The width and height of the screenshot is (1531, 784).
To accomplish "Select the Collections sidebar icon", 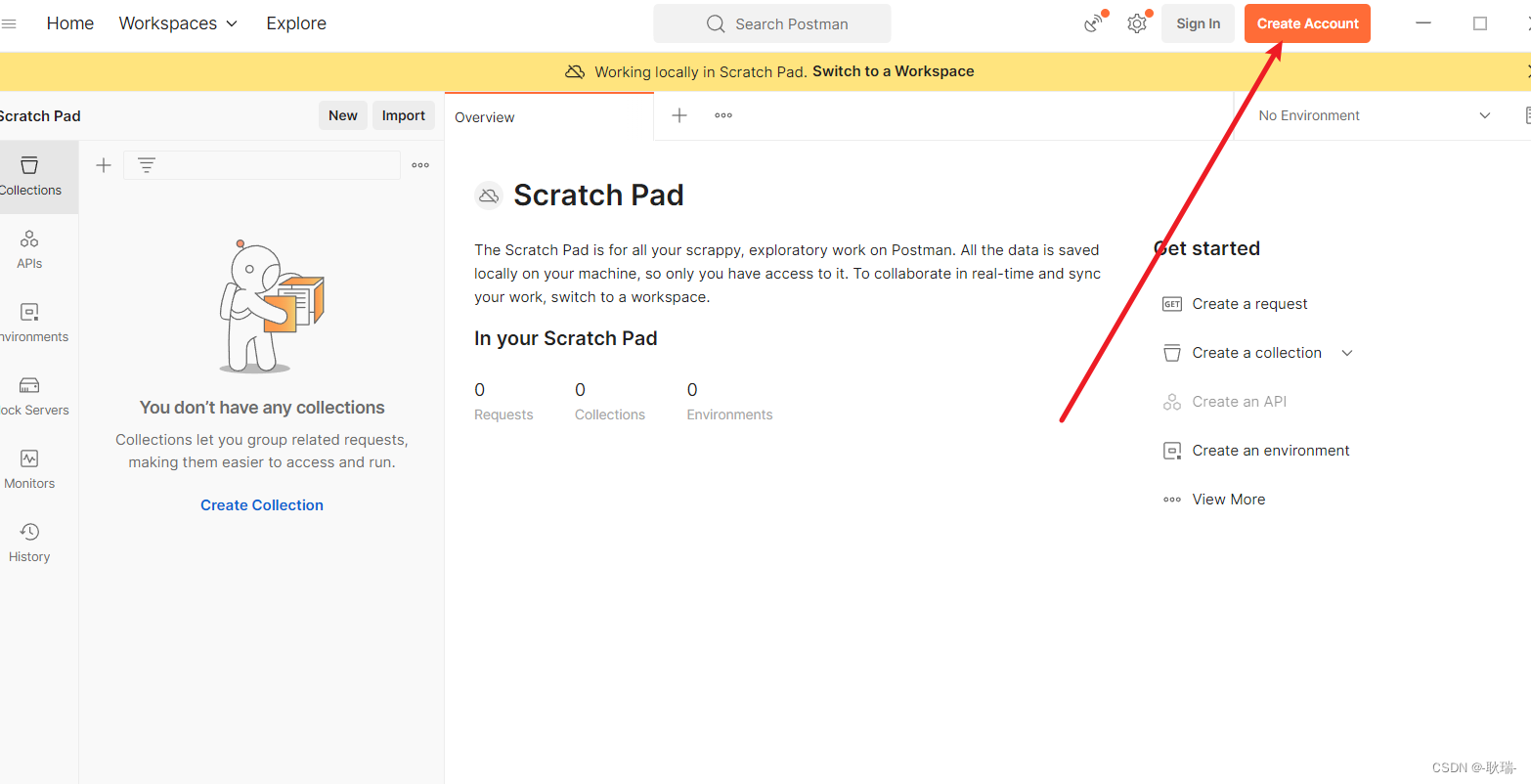I will click(30, 177).
